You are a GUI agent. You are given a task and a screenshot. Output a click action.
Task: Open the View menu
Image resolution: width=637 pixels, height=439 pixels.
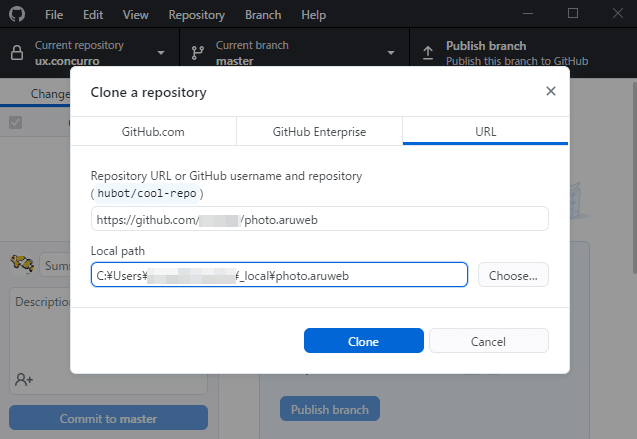[x=136, y=15]
